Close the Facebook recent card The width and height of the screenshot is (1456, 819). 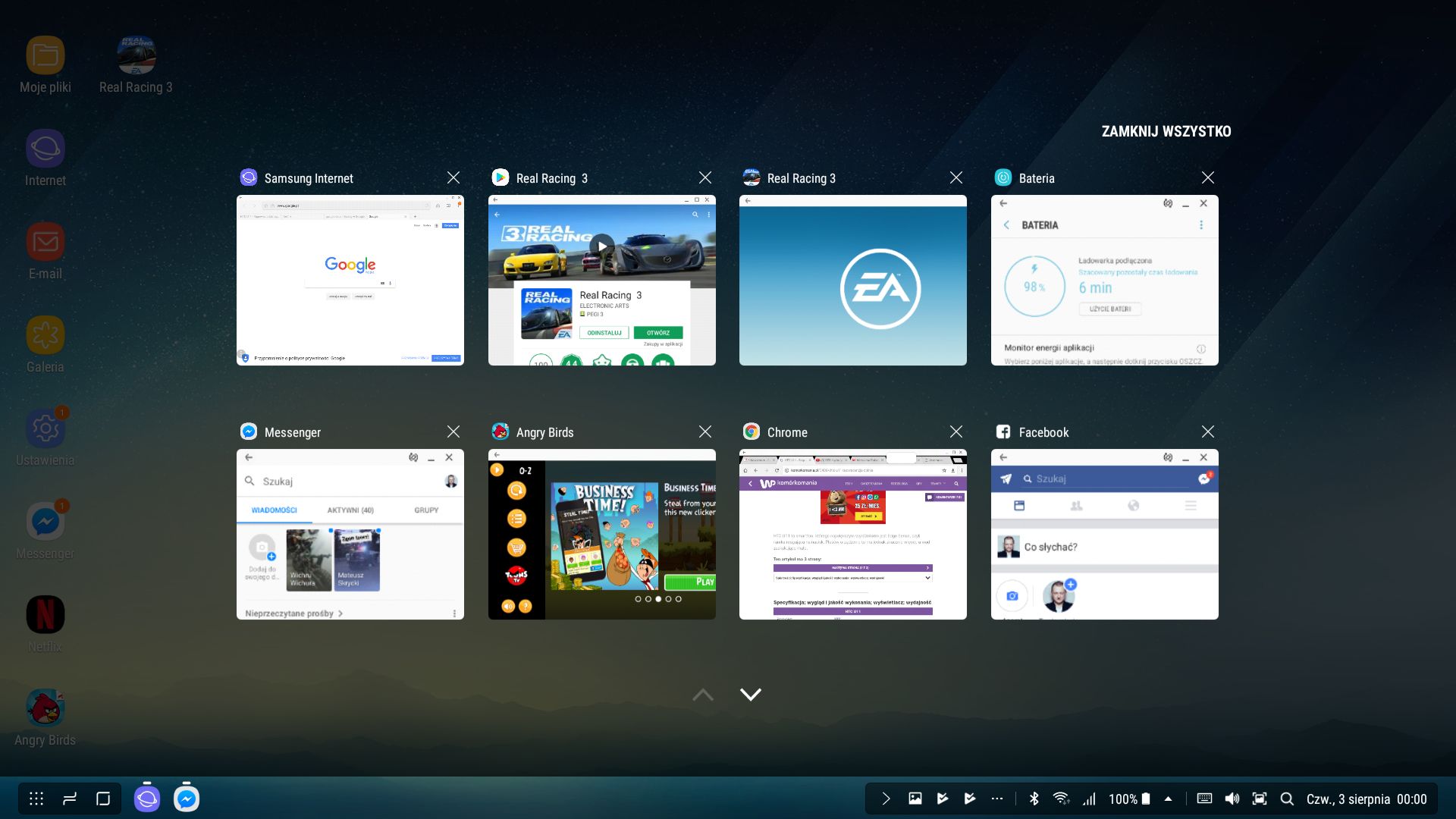[x=1208, y=431]
